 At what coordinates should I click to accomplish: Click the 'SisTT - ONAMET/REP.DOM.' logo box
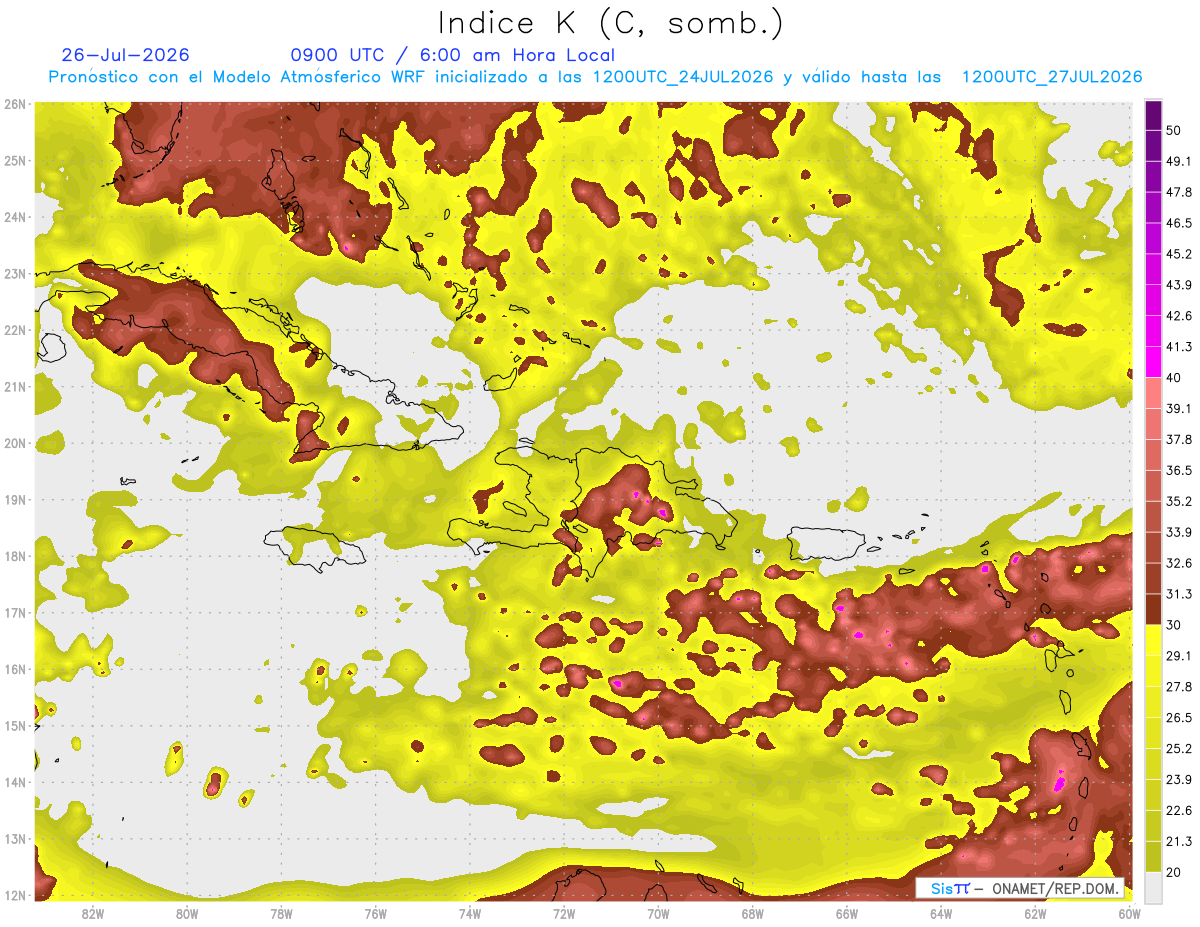click(x=1020, y=888)
